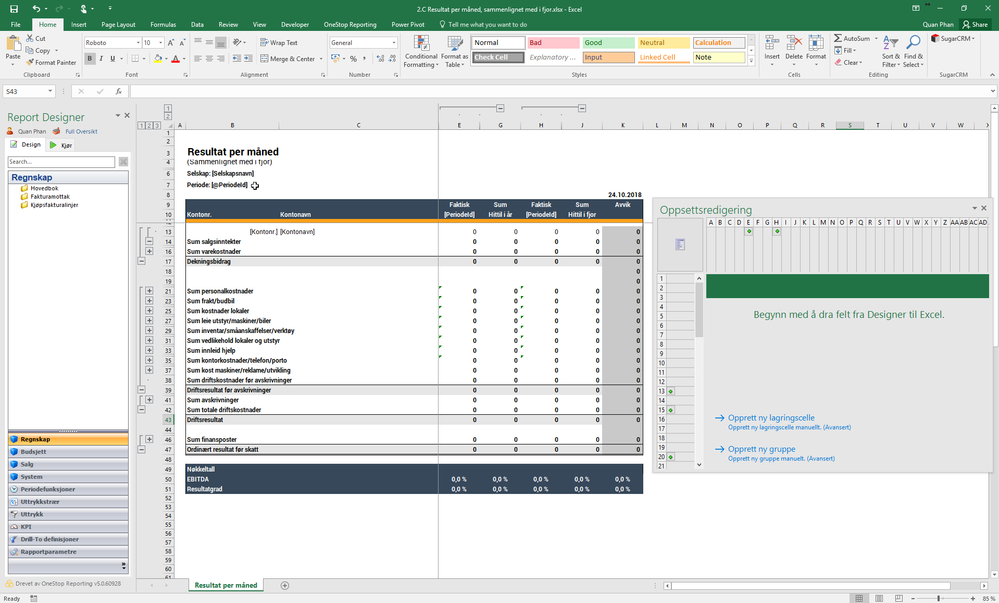Open the File tab
This screenshot has height=603, width=999.
click(x=15, y=24)
